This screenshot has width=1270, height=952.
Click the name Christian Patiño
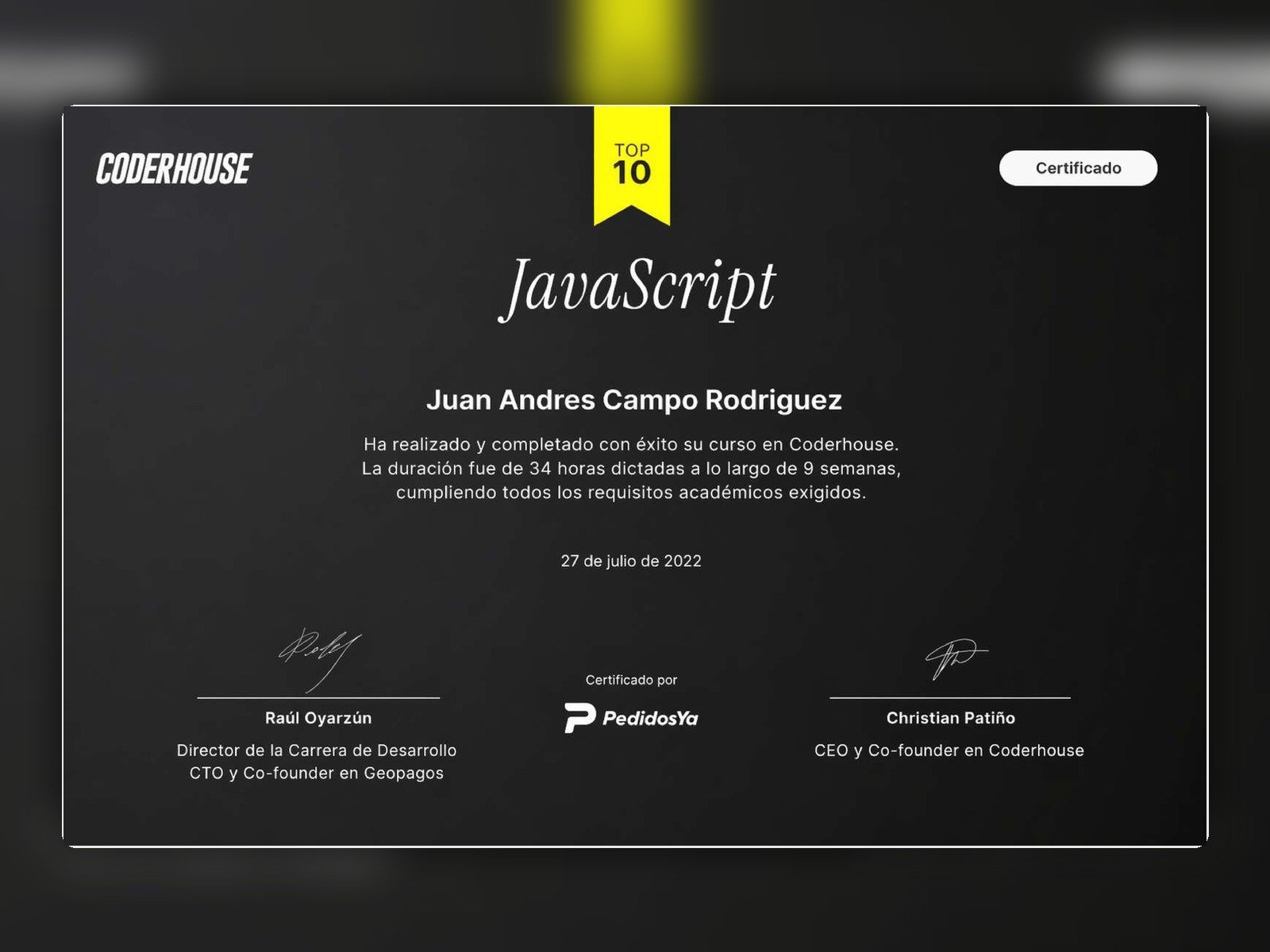pos(951,718)
